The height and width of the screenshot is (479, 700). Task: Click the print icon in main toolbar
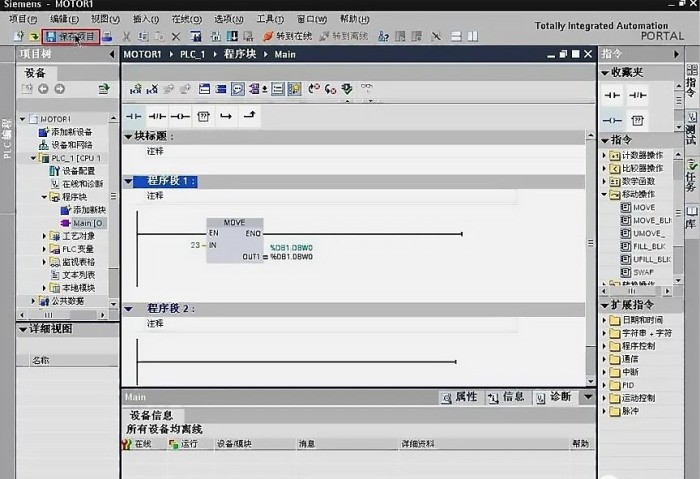coord(107,37)
